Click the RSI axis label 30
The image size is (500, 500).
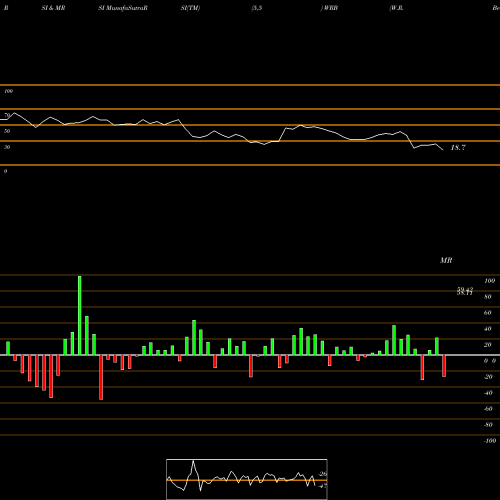[7, 147]
